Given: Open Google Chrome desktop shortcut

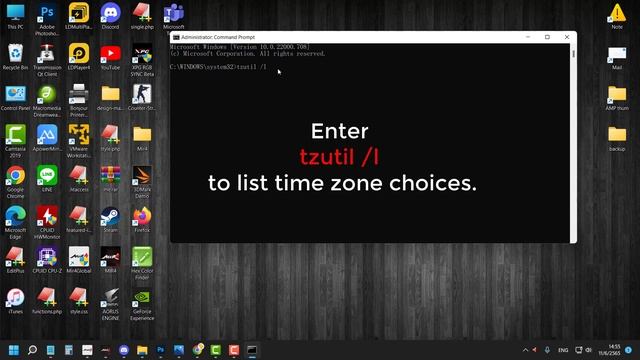Looking at the screenshot, I should pyautogui.click(x=16, y=182).
